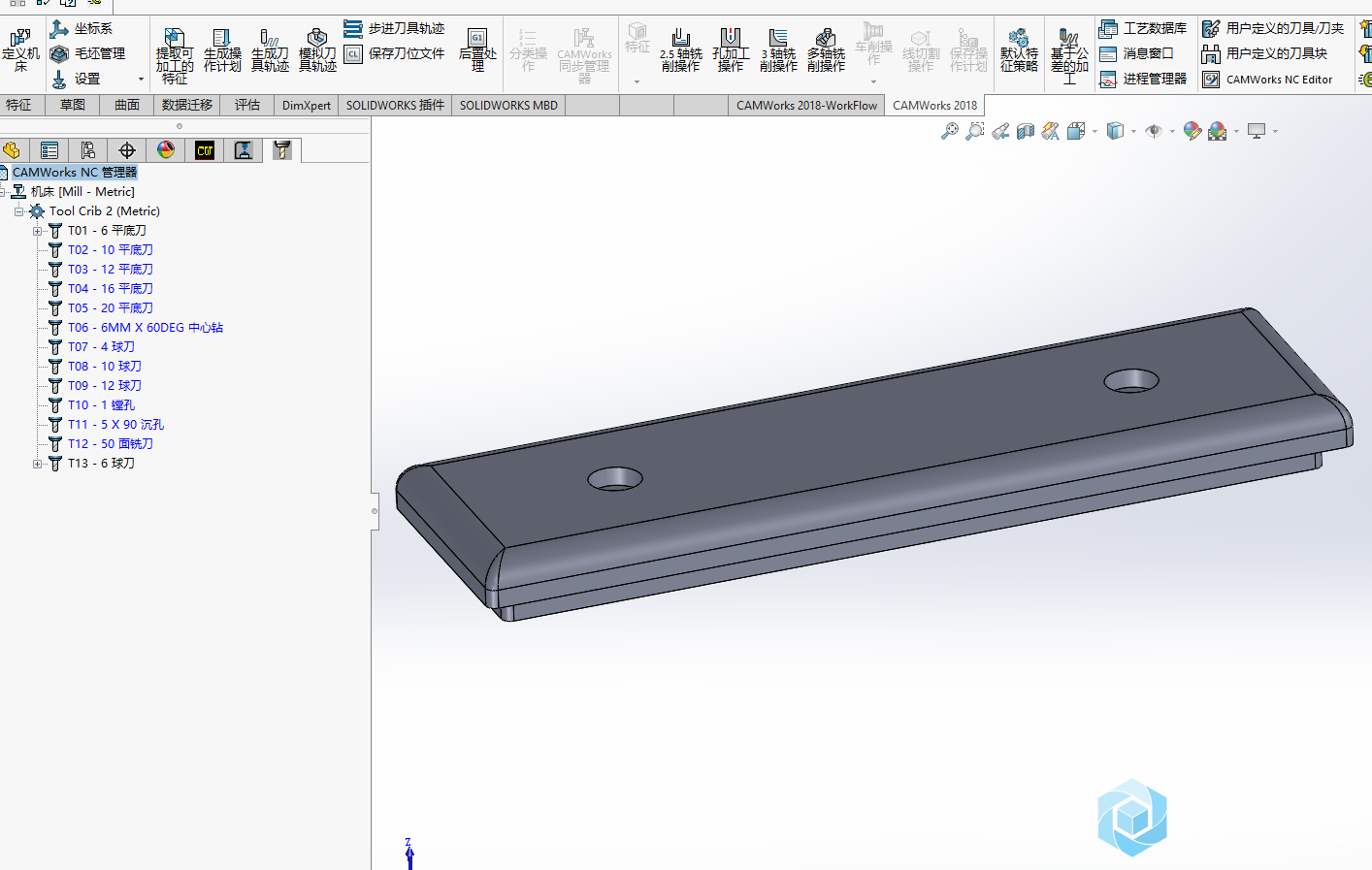Click 保存刀位文件 save CL file
Screen dimensions: 1372x870
coord(394,53)
